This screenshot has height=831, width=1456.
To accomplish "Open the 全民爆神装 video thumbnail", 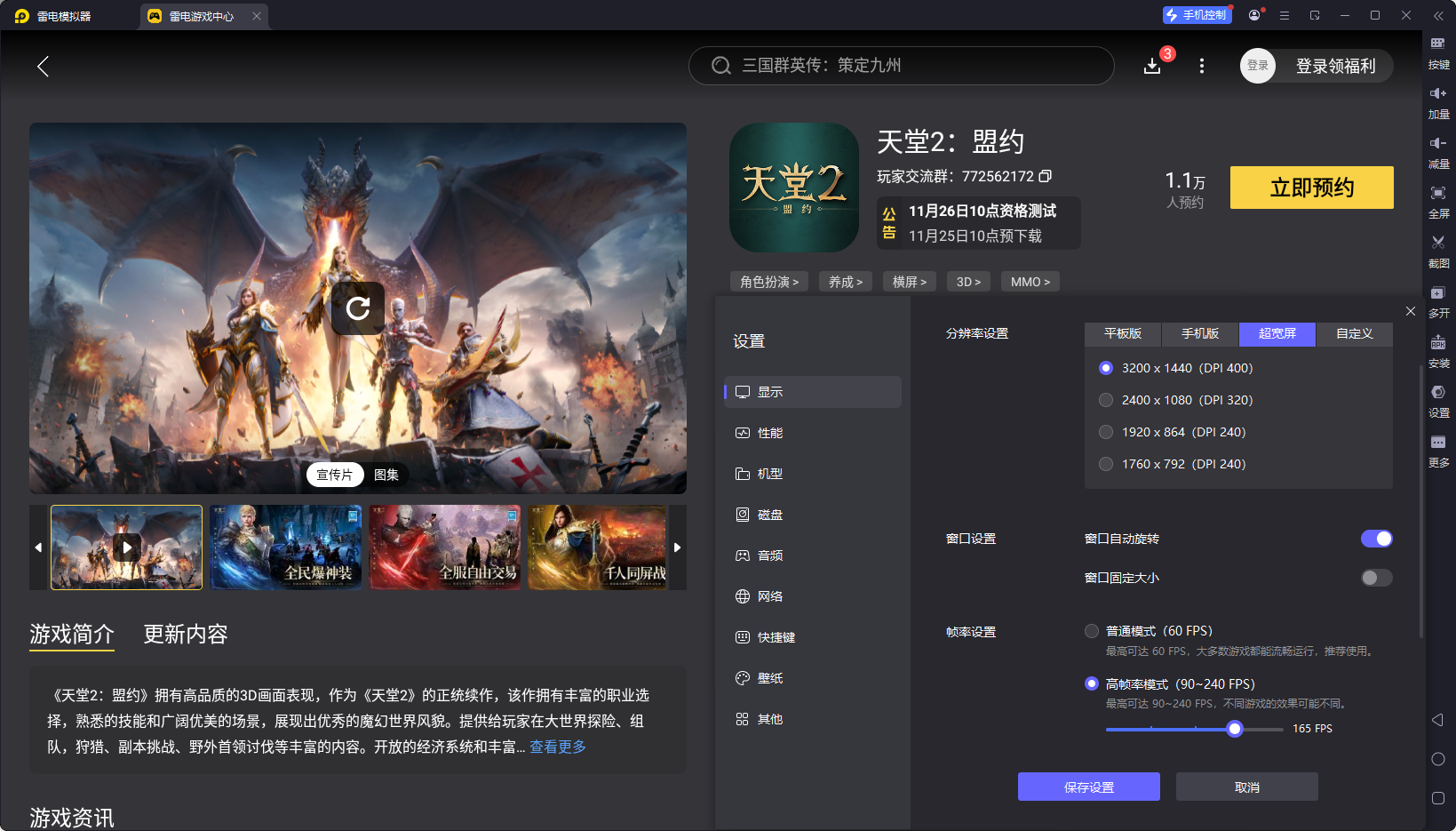I will tap(286, 547).
